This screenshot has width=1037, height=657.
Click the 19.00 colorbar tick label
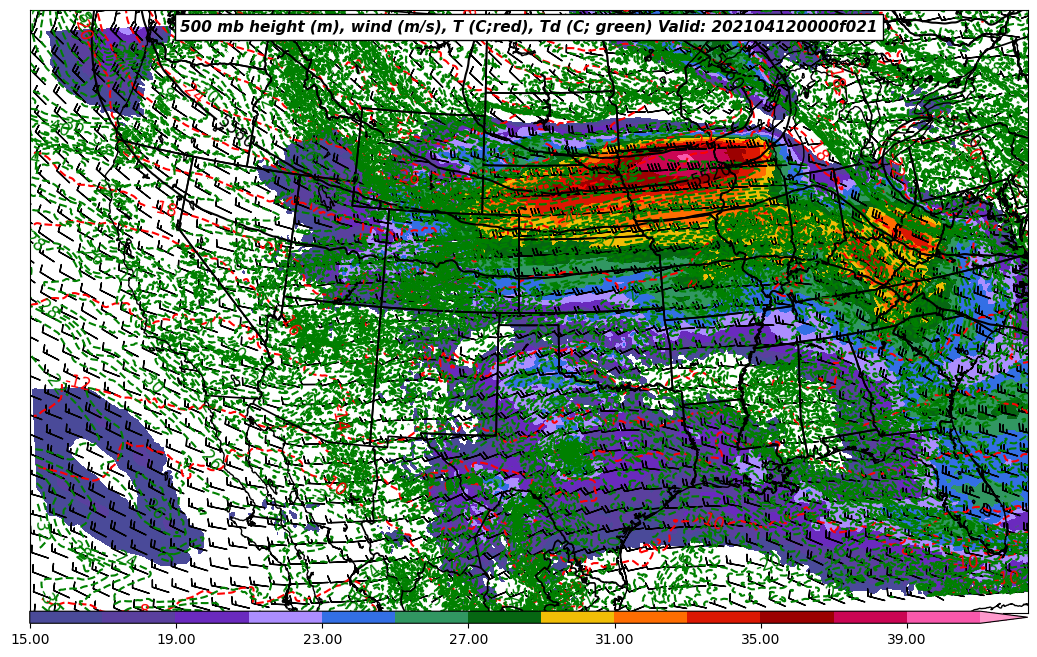tap(176, 639)
